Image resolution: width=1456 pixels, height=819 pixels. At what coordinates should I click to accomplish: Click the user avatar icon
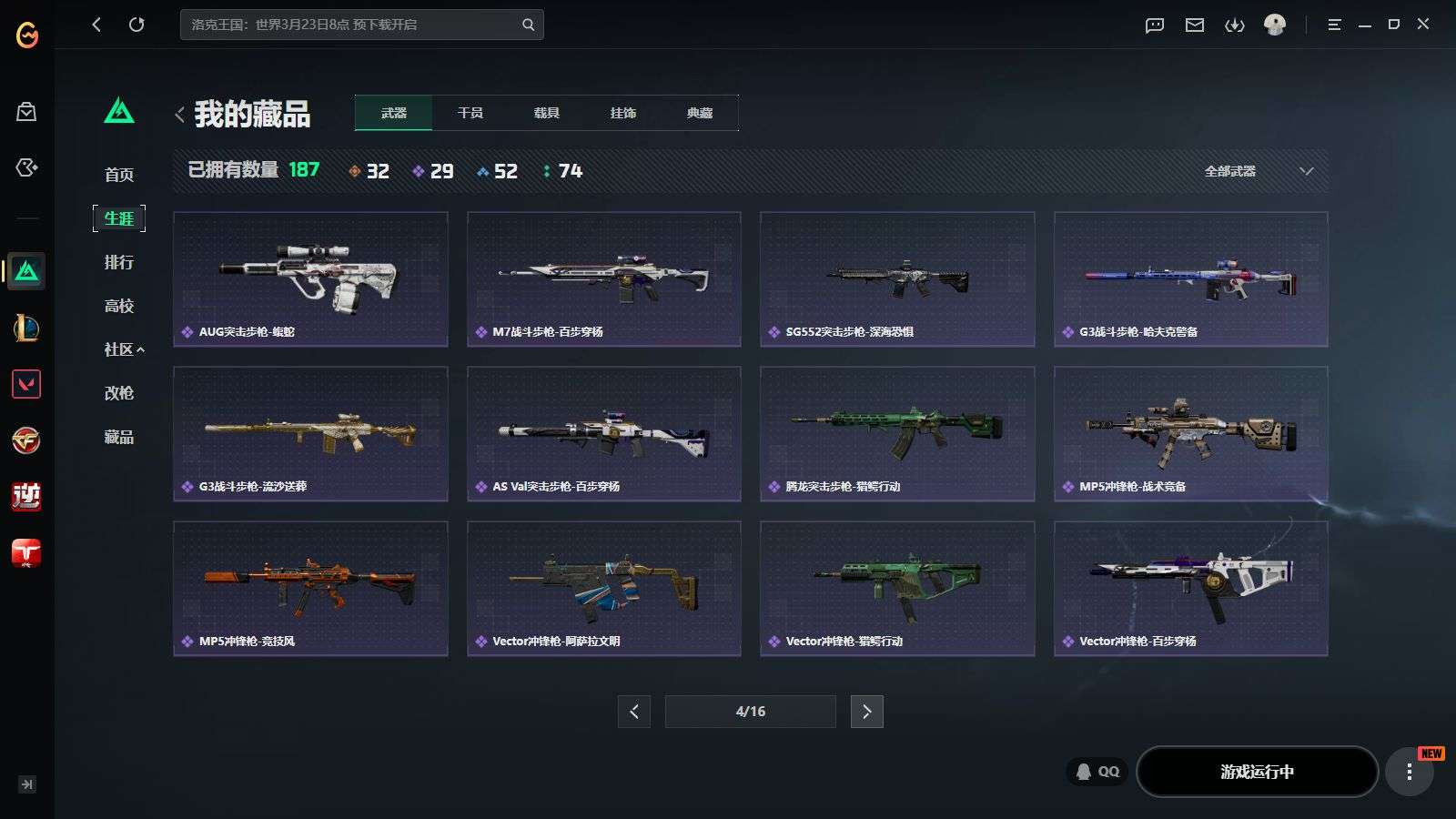[1275, 25]
